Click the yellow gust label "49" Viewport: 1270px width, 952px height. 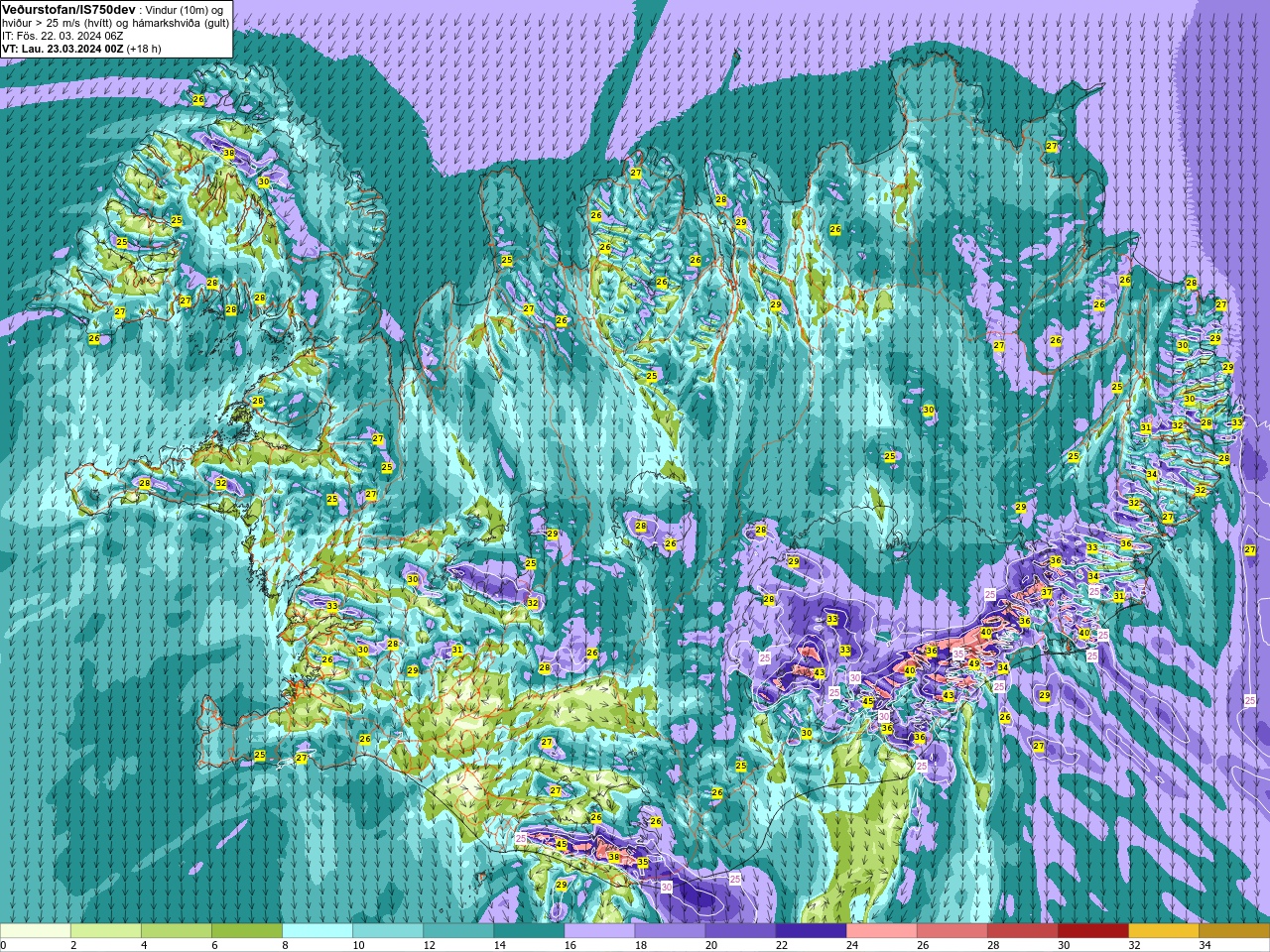coord(974,663)
